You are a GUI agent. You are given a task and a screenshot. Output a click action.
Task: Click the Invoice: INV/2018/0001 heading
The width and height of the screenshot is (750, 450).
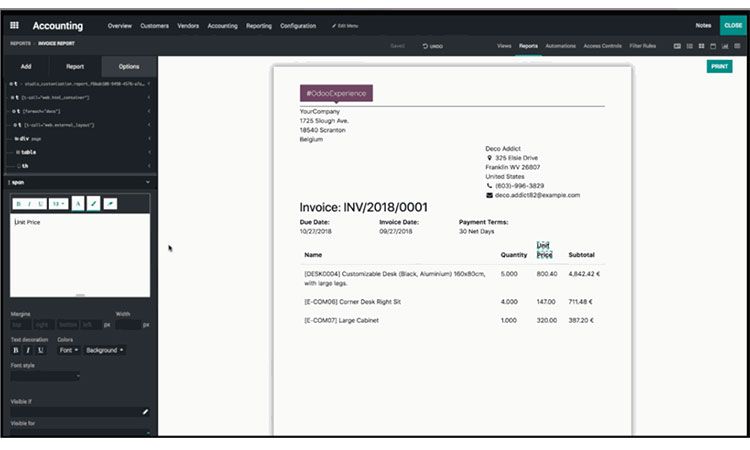(364, 207)
